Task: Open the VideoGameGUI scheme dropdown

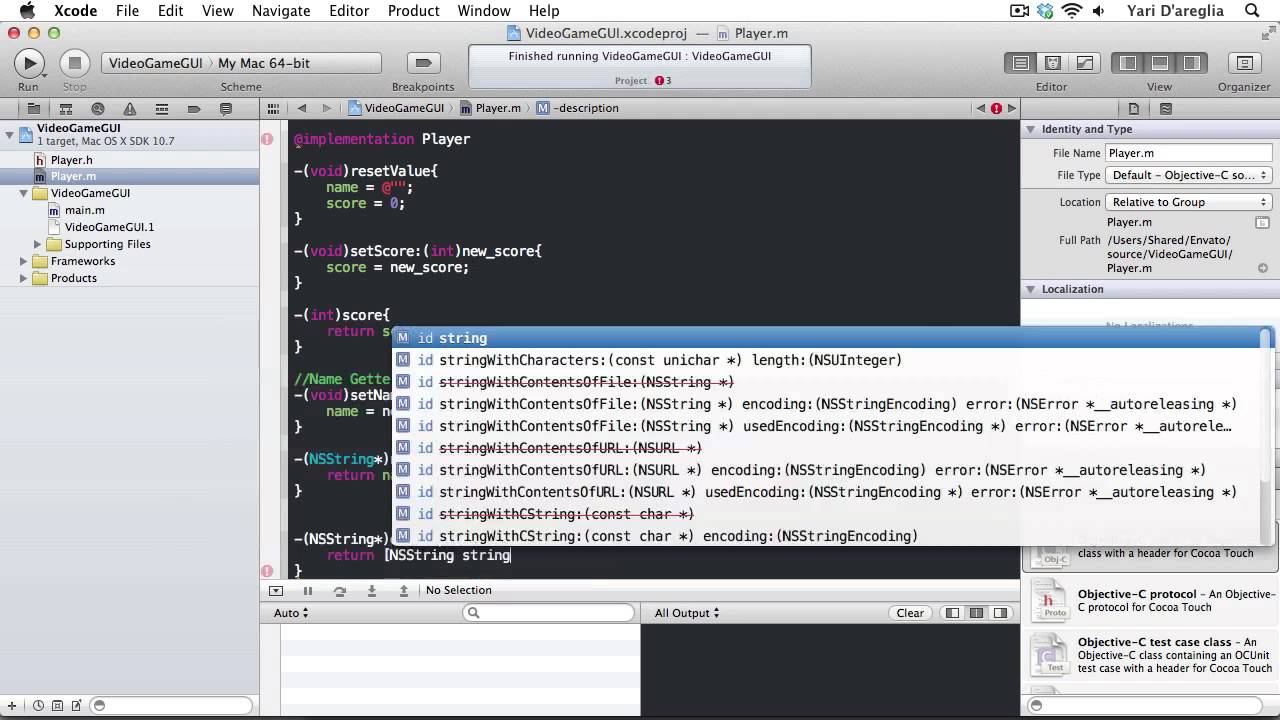Action: 241,63
